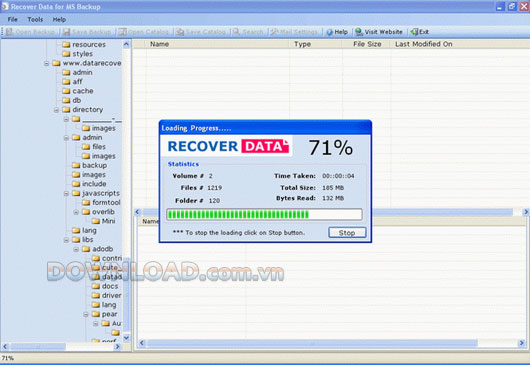This screenshot has width=530, height=365.
Task: Click the Files # value 1219
Action: point(214,188)
